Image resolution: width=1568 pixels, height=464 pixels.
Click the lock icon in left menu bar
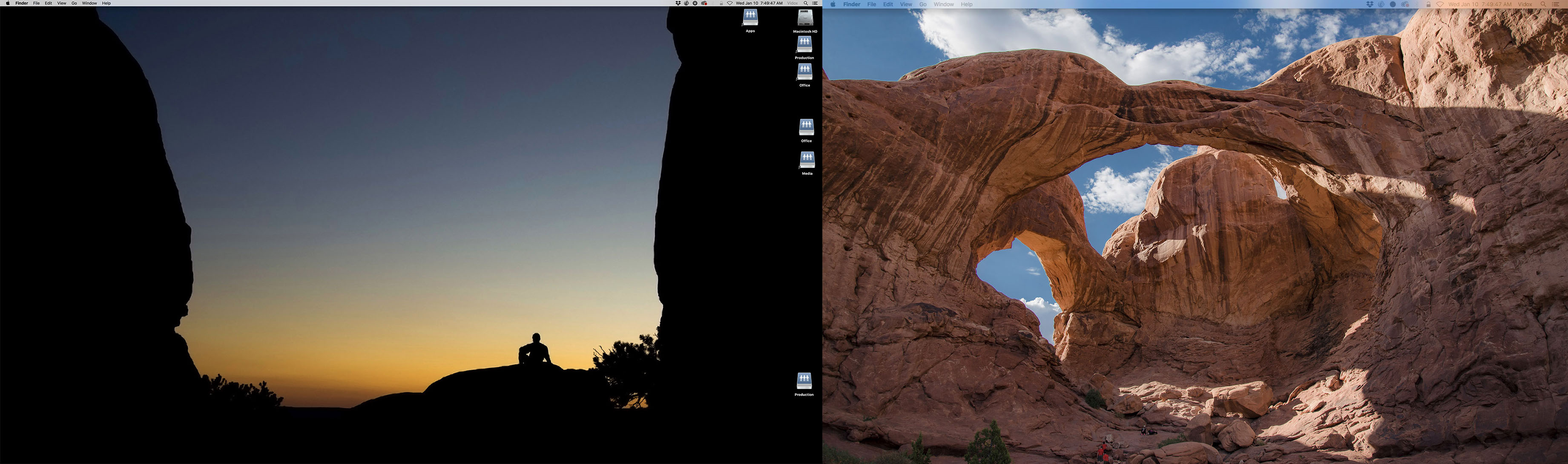(721, 3)
